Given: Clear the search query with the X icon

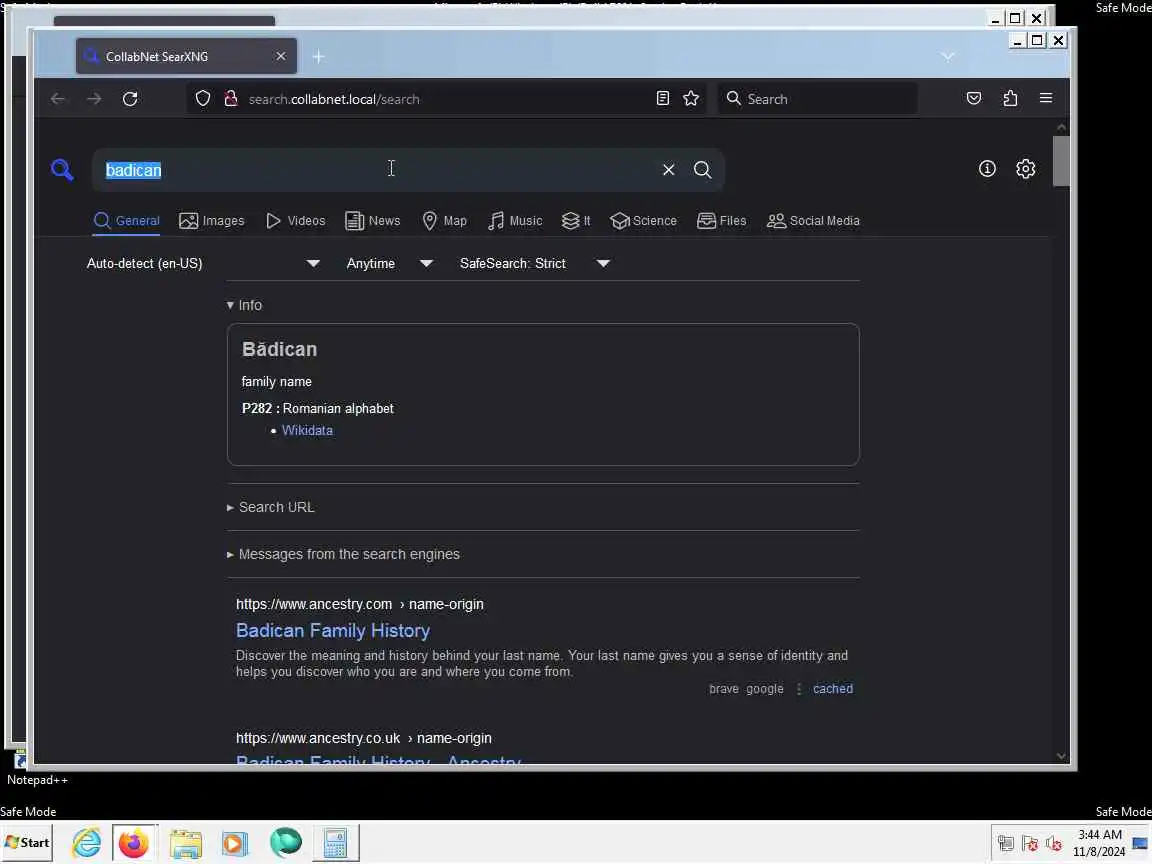Looking at the screenshot, I should [x=669, y=170].
